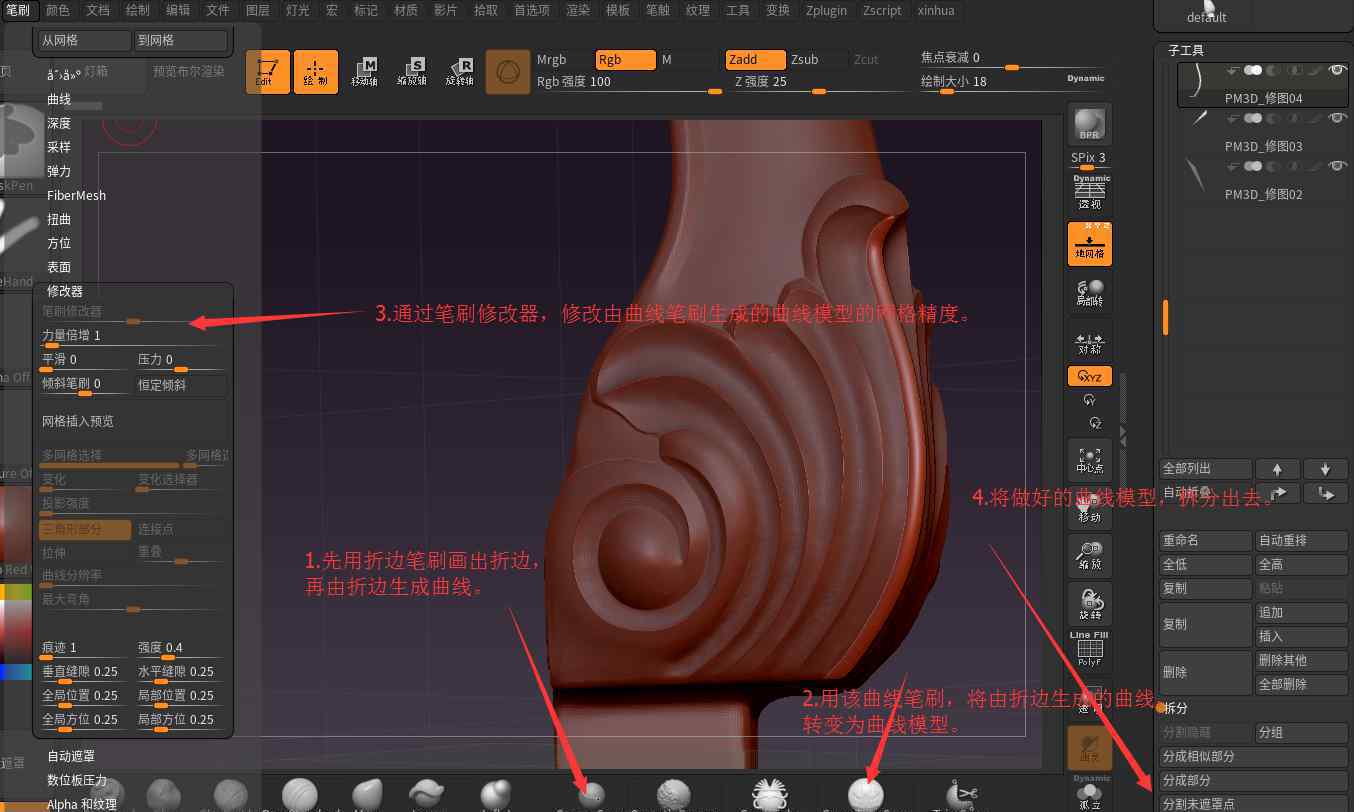Click the Zoom (缩放) view icon
Viewport: 1354px width, 812px height.
click(x=1090, y=556)
